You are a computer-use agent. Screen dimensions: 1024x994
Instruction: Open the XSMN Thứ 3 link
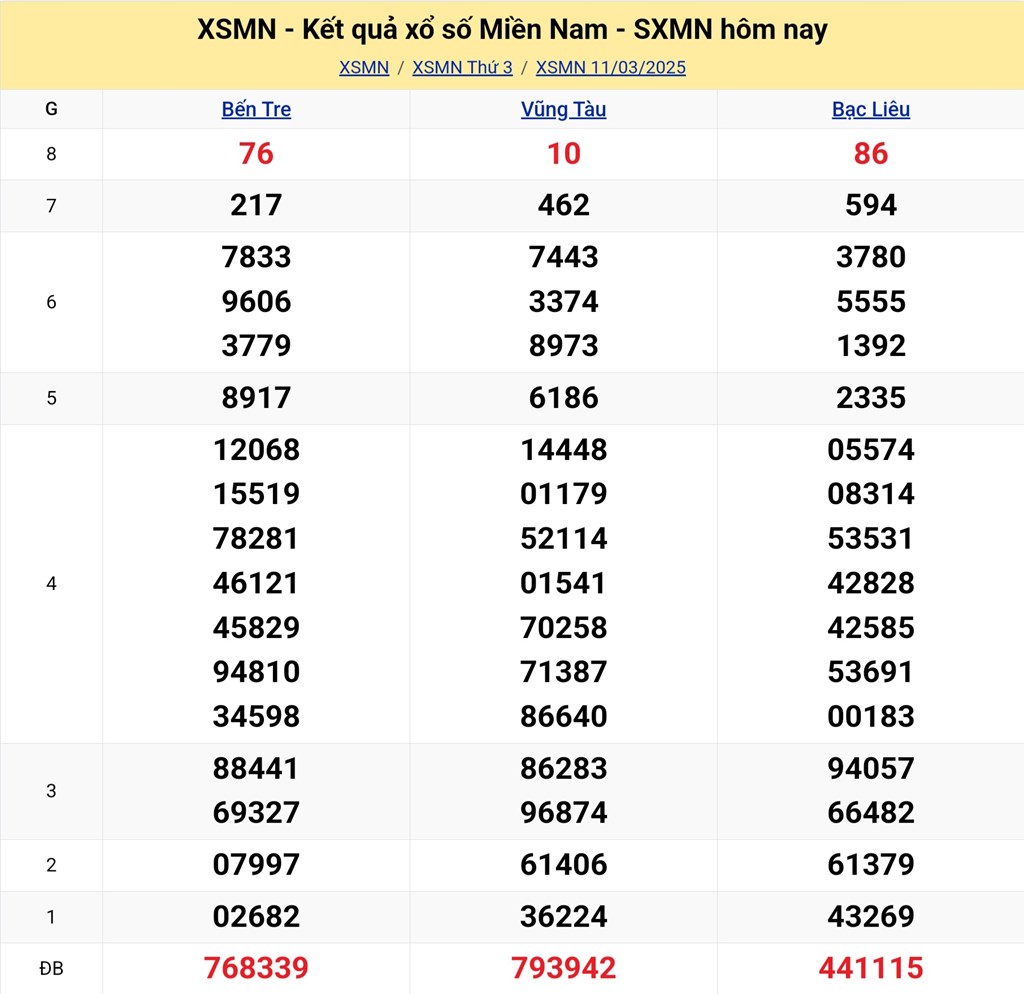(x=462, y=68)
